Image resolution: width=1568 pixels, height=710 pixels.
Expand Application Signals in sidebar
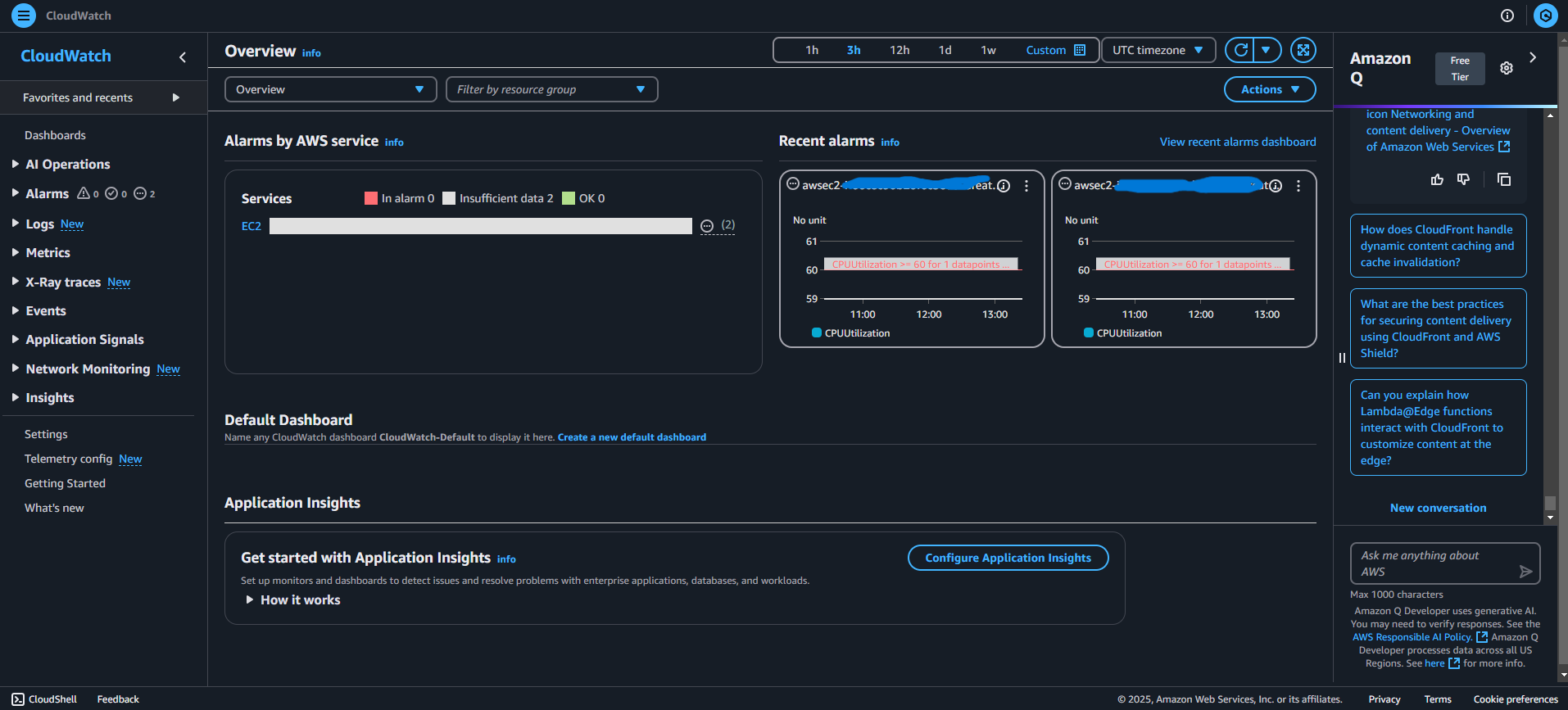point(16,339)
